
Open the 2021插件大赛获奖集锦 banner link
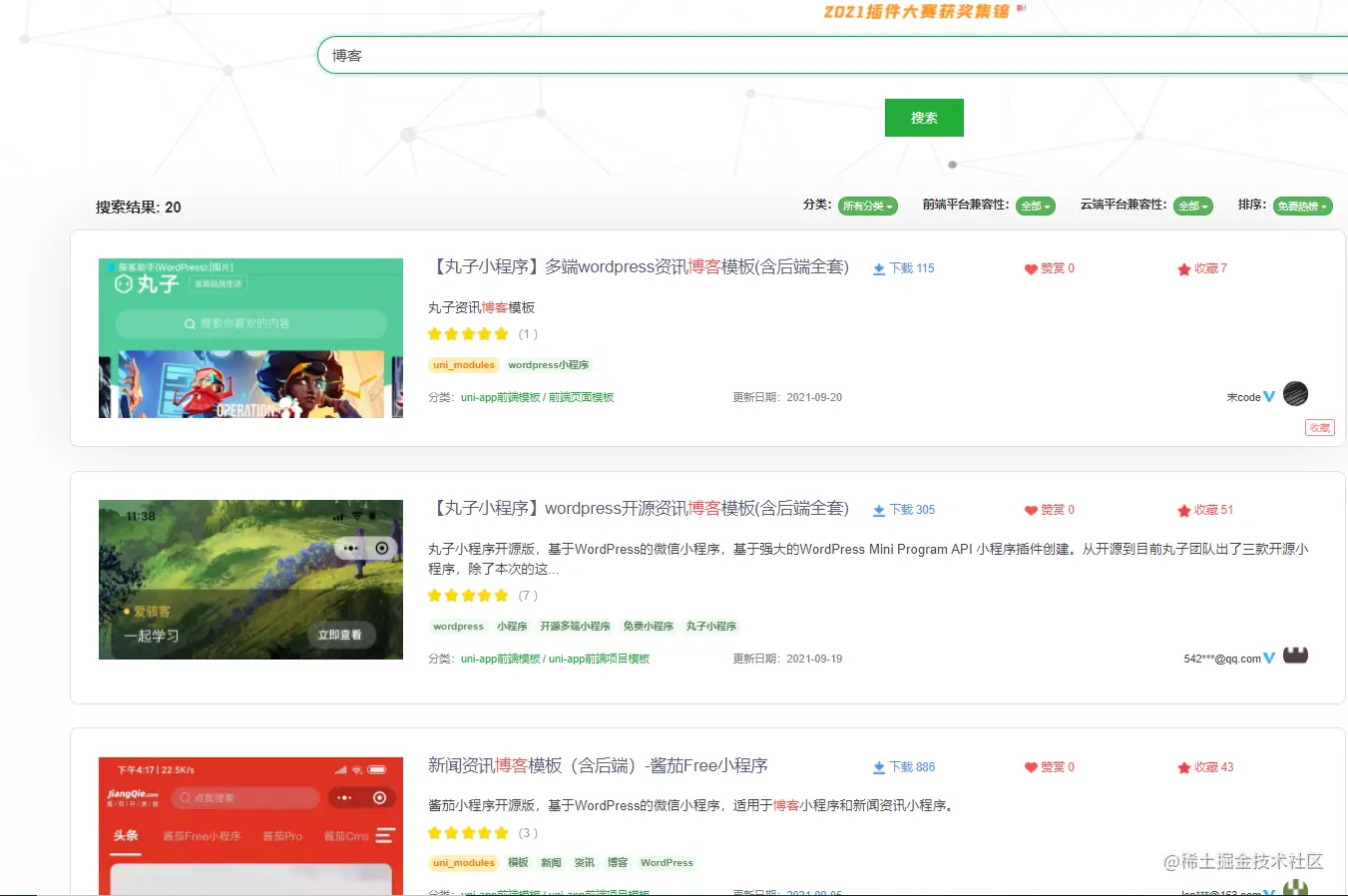tap(917, 11)
